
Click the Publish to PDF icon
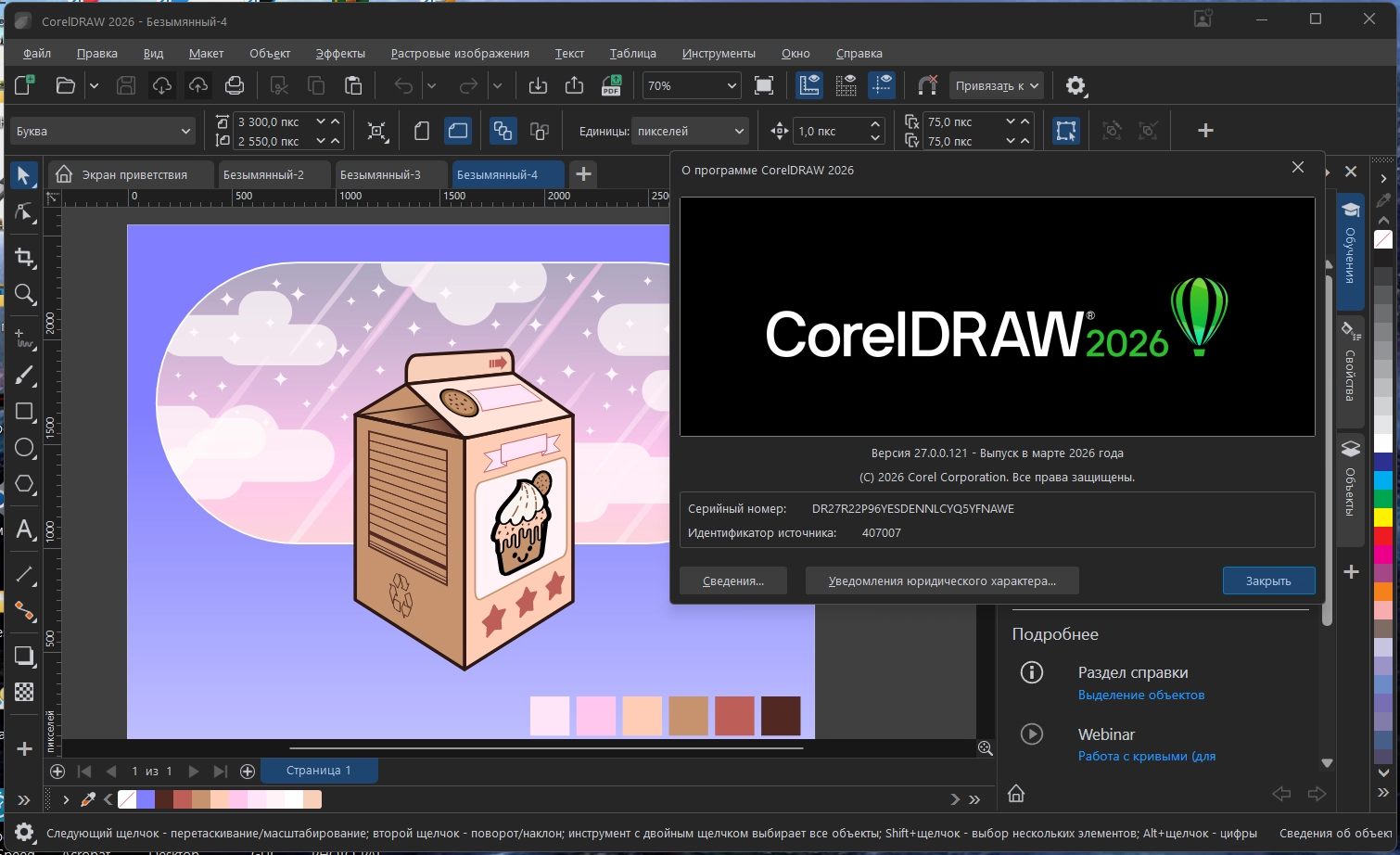coord(611,86)
